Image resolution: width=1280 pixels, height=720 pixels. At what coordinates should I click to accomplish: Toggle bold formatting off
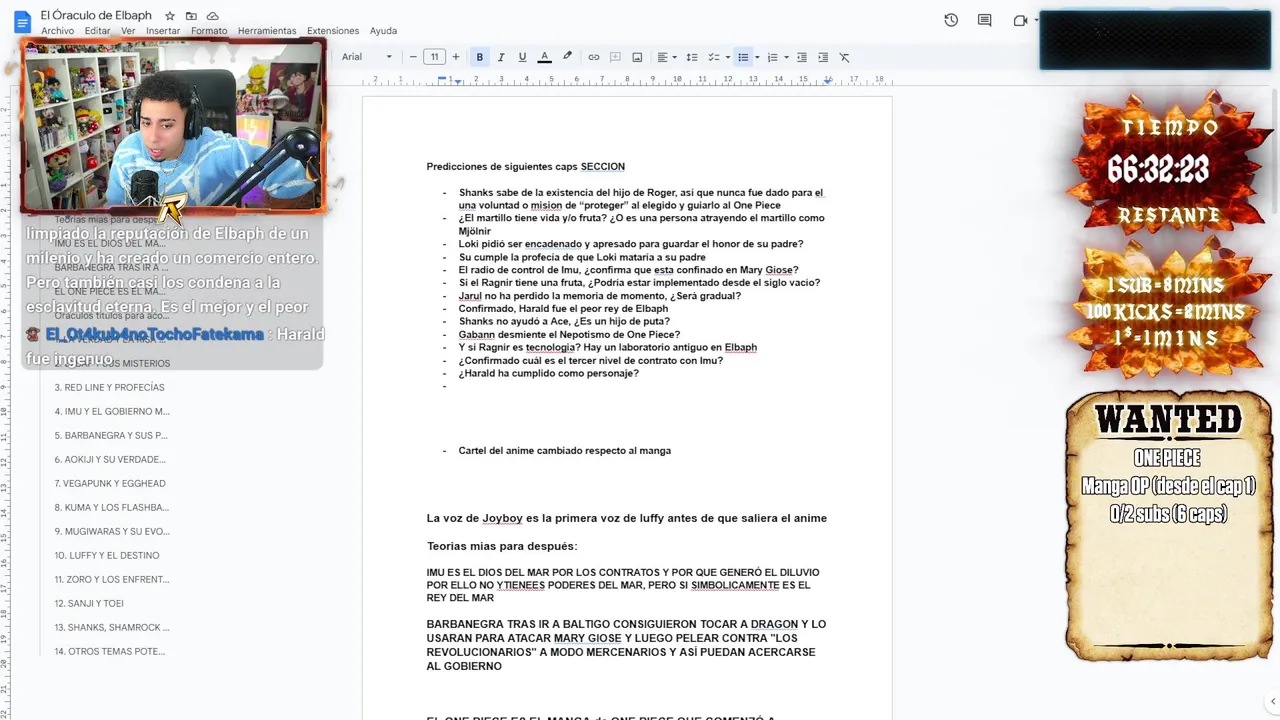[x=479, y=57]
